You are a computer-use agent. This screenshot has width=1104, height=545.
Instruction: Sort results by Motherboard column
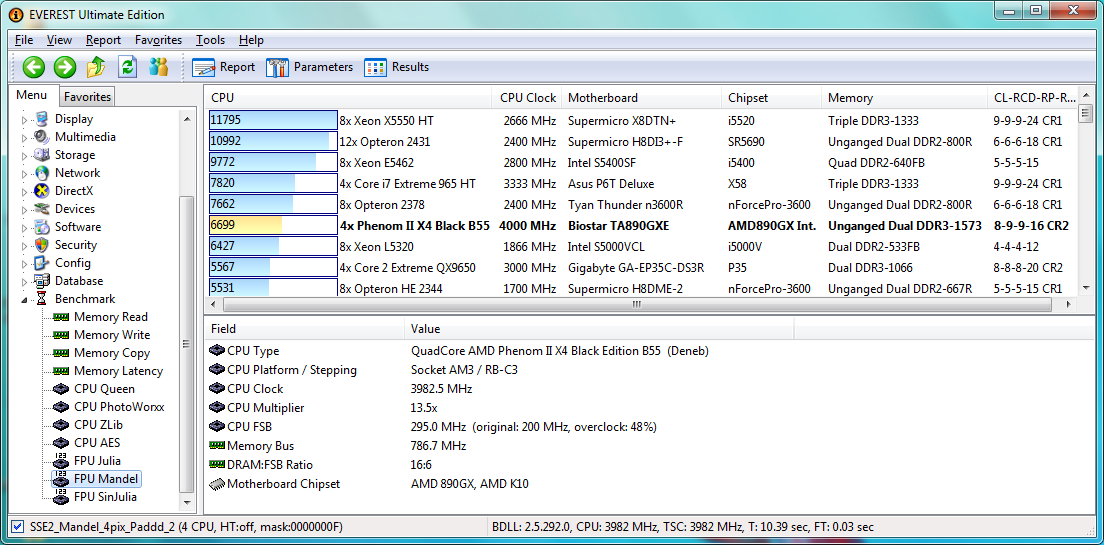(x=641, y=98)
